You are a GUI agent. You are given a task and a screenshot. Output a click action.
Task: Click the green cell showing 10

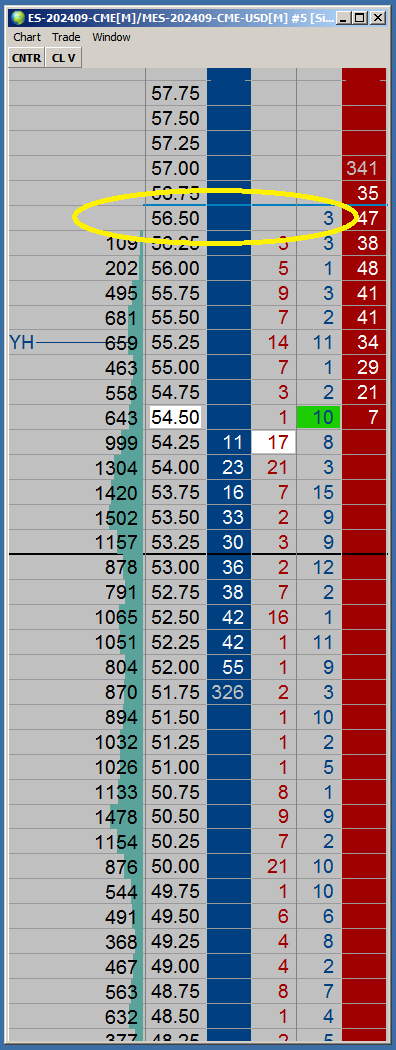(x=319, y=417)
